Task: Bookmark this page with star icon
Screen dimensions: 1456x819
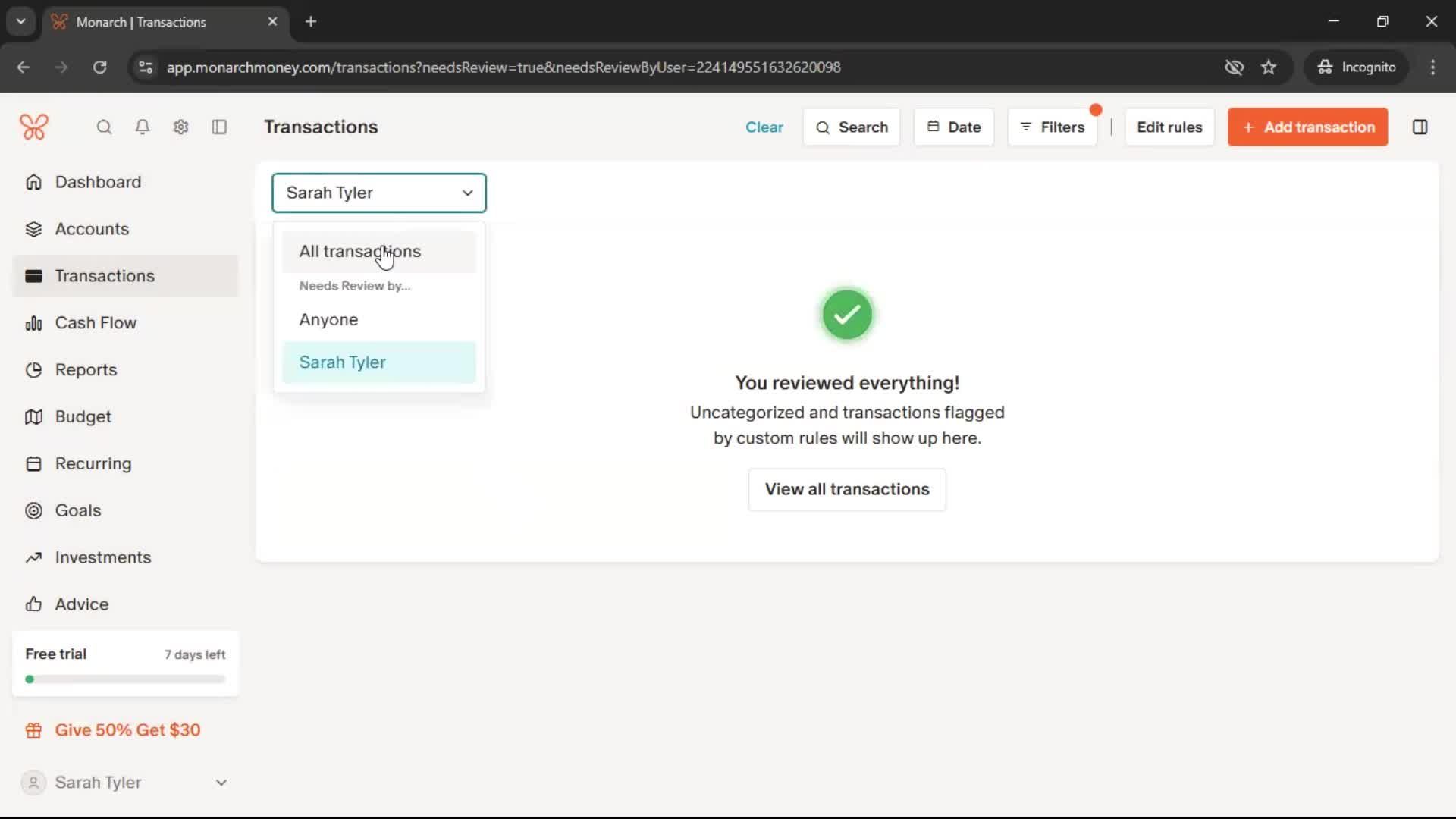Action: [x=1269, y=67]
